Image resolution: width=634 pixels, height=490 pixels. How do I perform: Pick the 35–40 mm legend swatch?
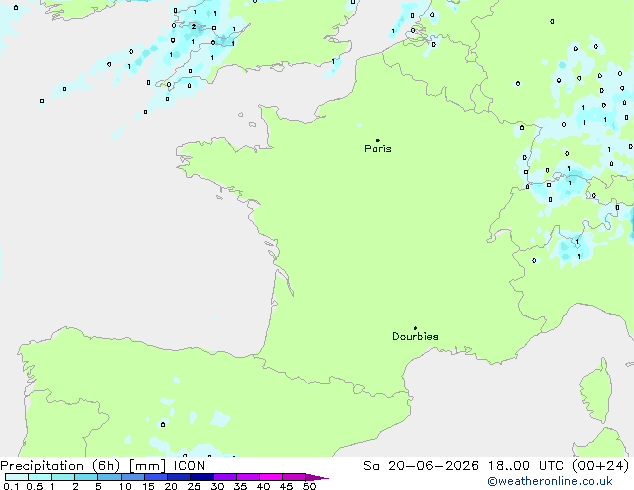coord(247,477)
